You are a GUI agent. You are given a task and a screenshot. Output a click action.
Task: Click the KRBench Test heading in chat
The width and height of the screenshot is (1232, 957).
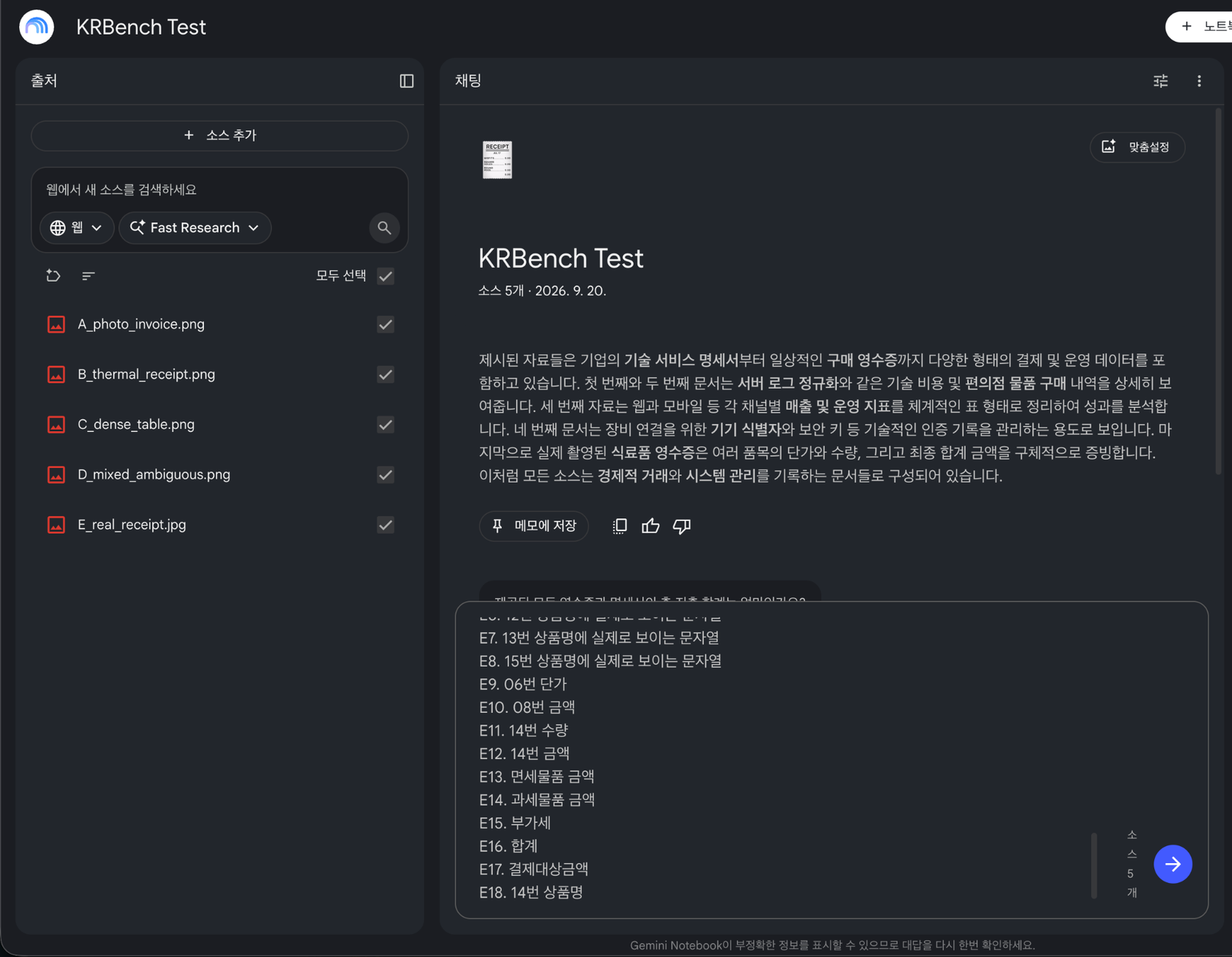pyautogui.click(x=561, y=258)
